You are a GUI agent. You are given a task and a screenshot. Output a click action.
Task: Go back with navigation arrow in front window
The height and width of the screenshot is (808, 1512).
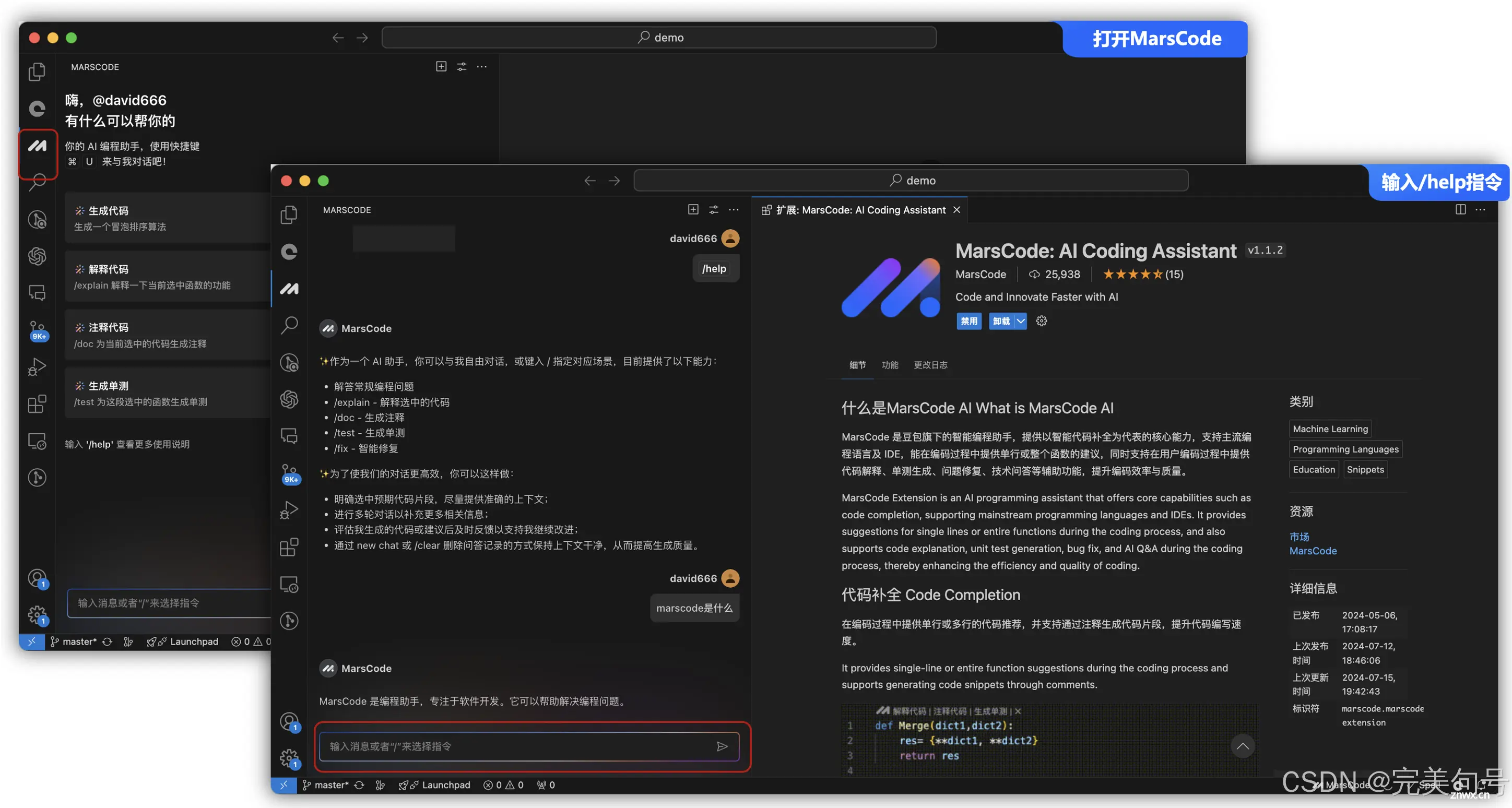coord(590,181)
